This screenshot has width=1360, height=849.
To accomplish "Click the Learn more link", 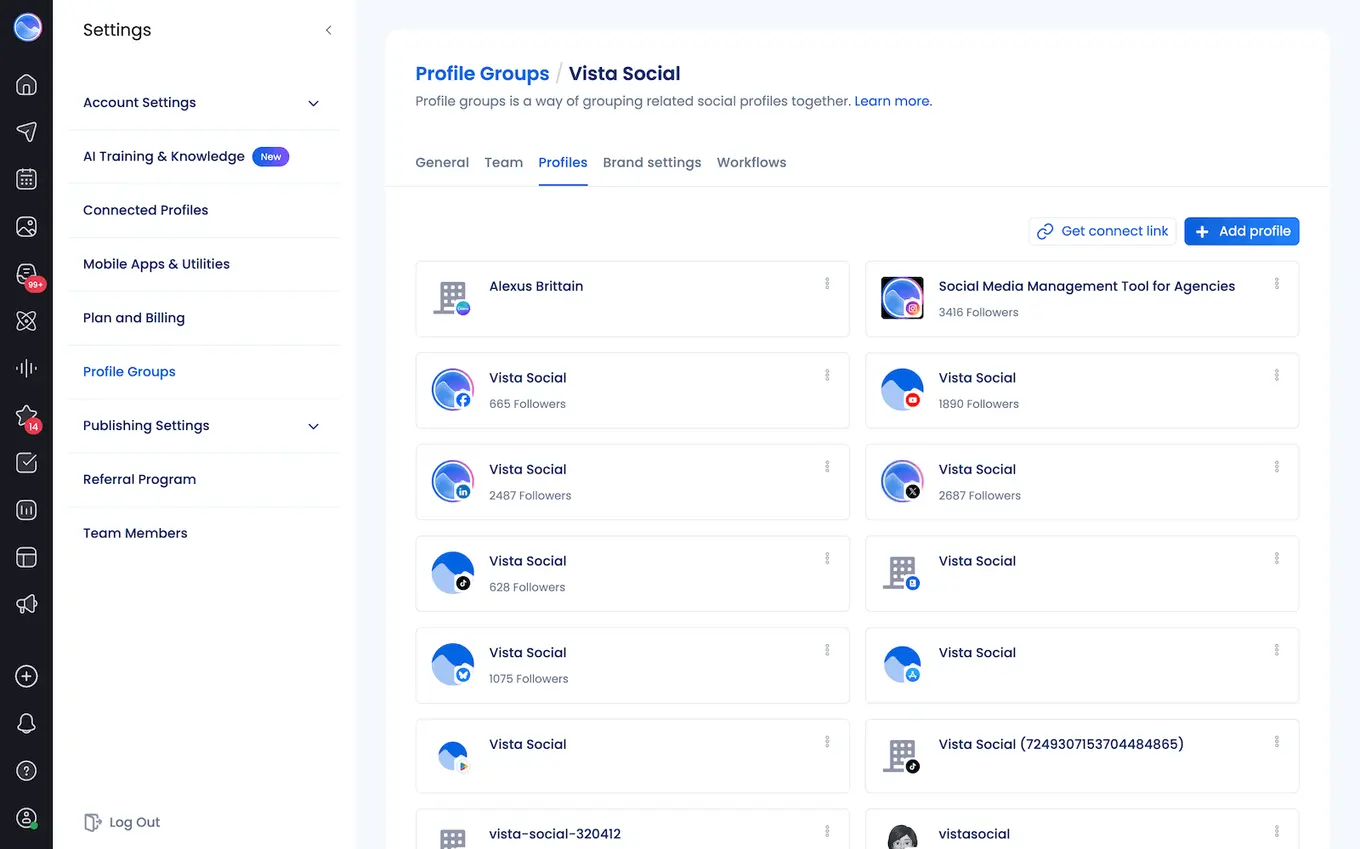I will tap(891, 101).
